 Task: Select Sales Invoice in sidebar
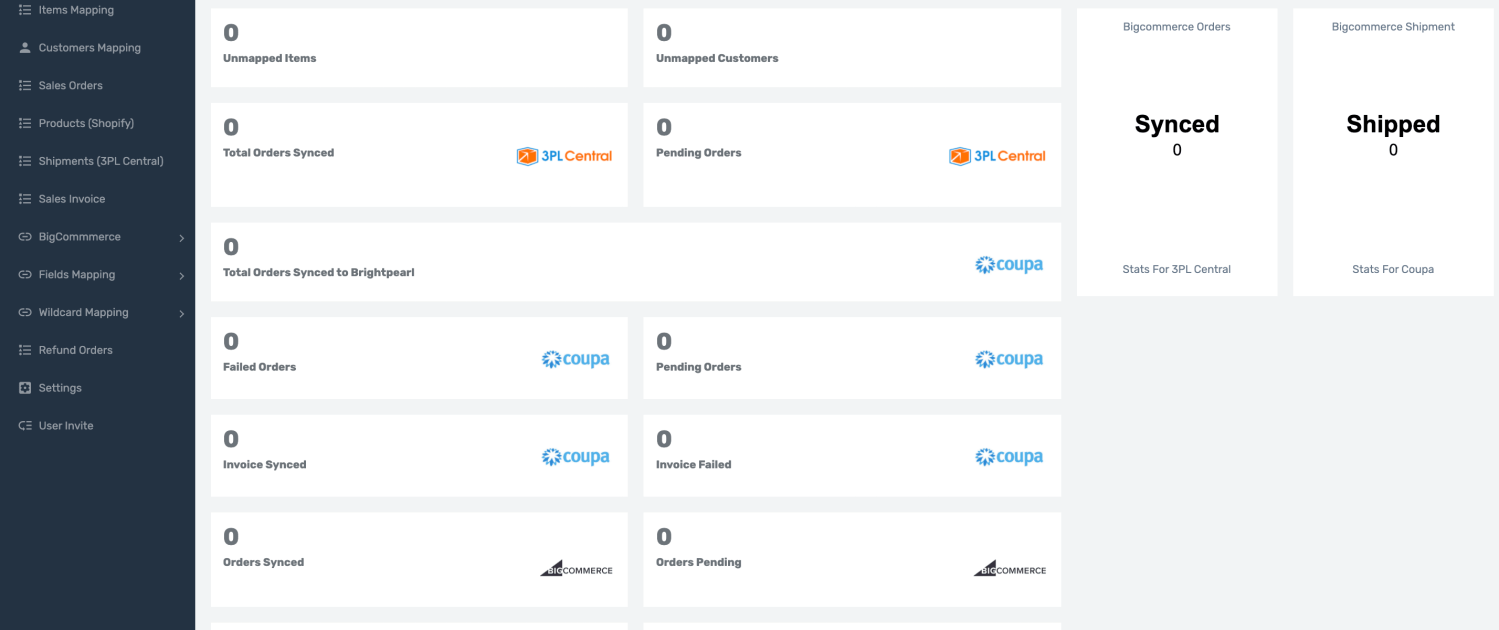[x=71, y=199]
